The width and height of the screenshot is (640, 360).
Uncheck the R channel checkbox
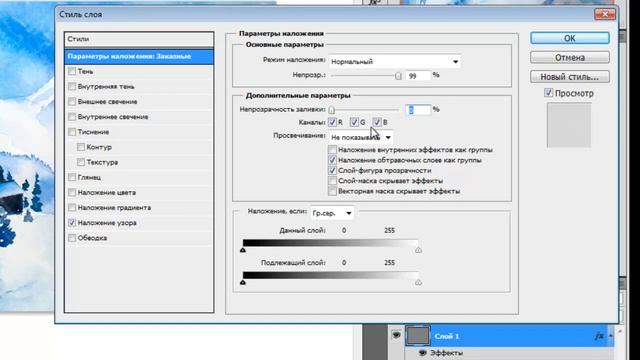(x=332, y=122)
